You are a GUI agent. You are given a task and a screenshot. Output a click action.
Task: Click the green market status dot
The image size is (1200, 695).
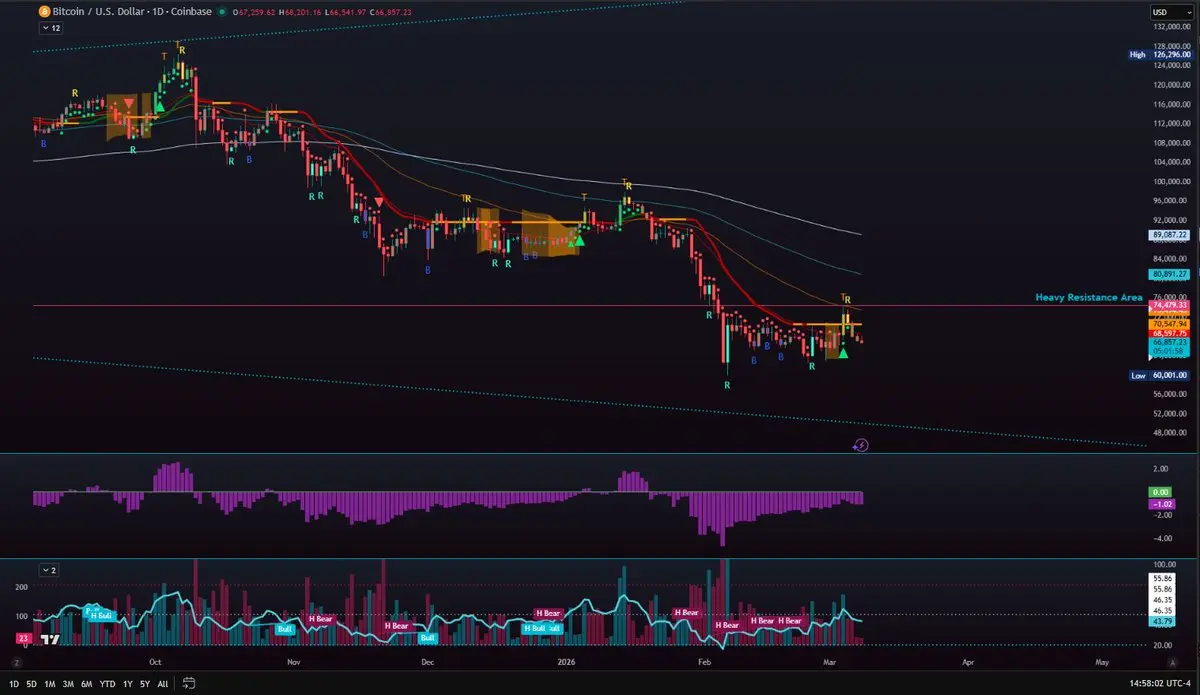(221, 12)
